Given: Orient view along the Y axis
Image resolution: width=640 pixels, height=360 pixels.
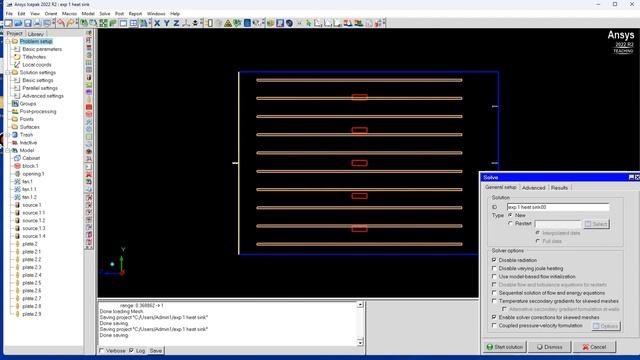Looking at the screenshot, I should click(x=167, y=23).
